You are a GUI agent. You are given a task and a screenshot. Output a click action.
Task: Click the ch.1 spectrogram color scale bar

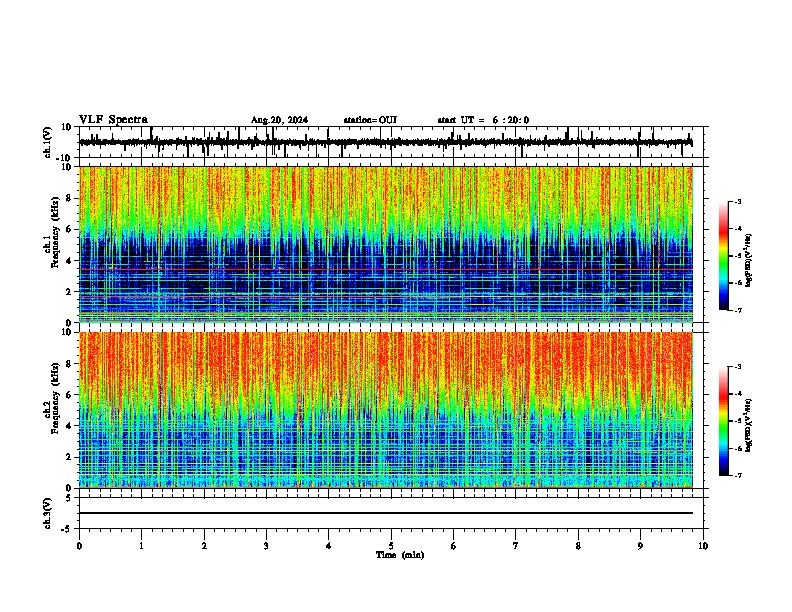coord(723,256)
